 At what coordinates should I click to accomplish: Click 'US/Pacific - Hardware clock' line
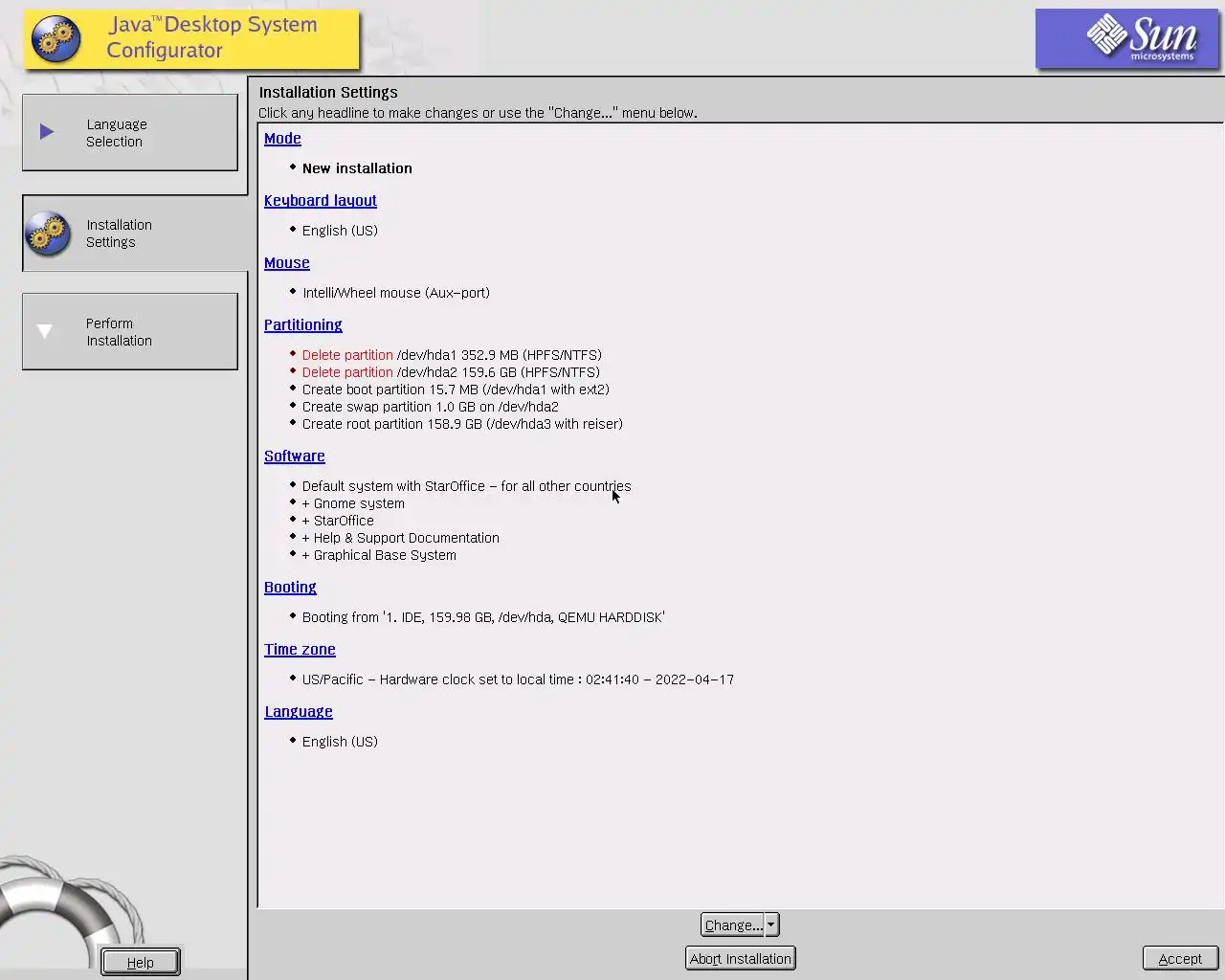[518, 679]
